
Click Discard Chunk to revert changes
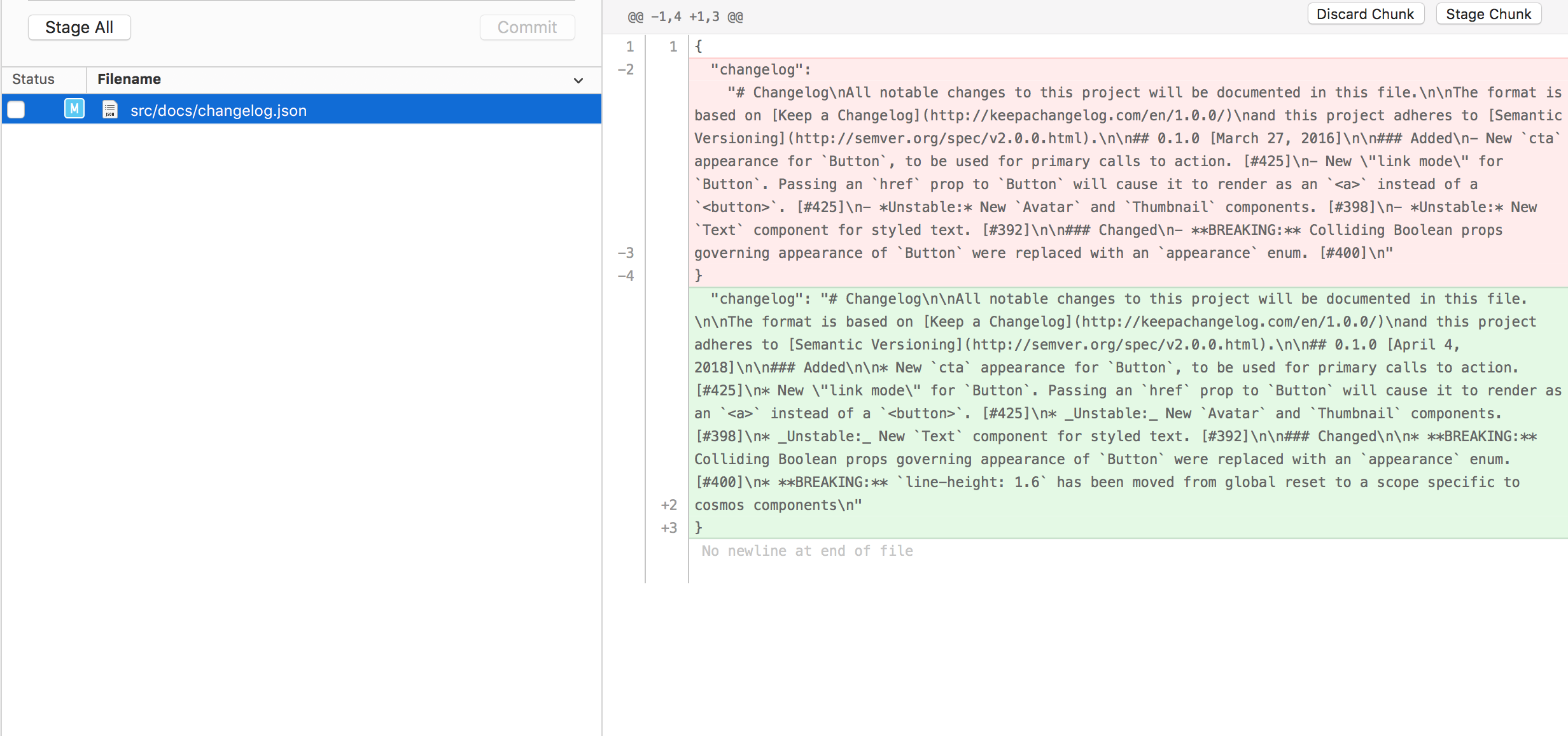click(x=1365, y=13)
